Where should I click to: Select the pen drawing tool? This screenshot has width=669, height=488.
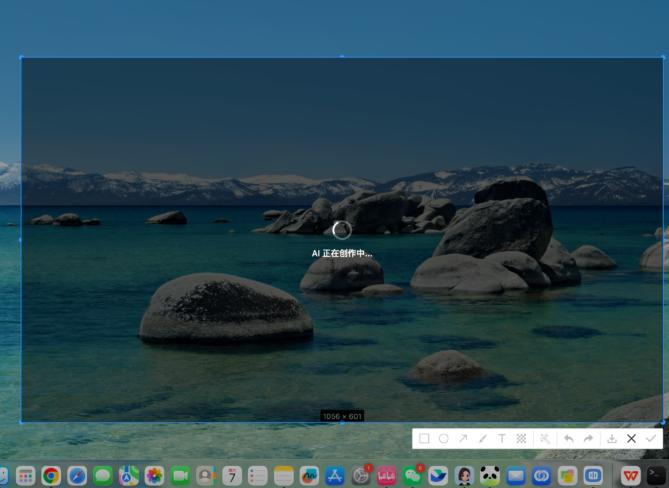pos(483,439)
